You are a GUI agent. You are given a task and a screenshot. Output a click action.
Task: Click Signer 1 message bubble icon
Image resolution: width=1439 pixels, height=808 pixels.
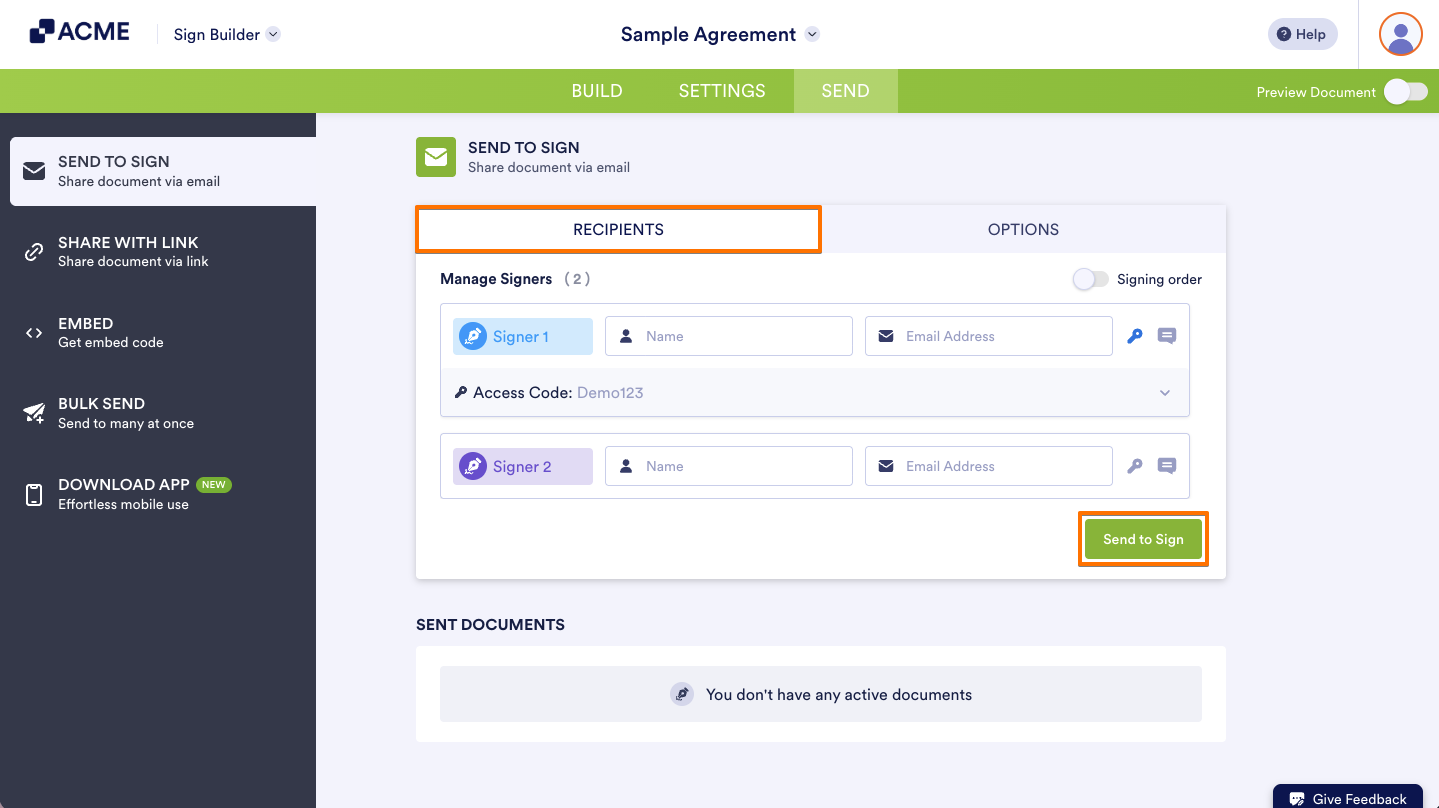point(1167,336)
